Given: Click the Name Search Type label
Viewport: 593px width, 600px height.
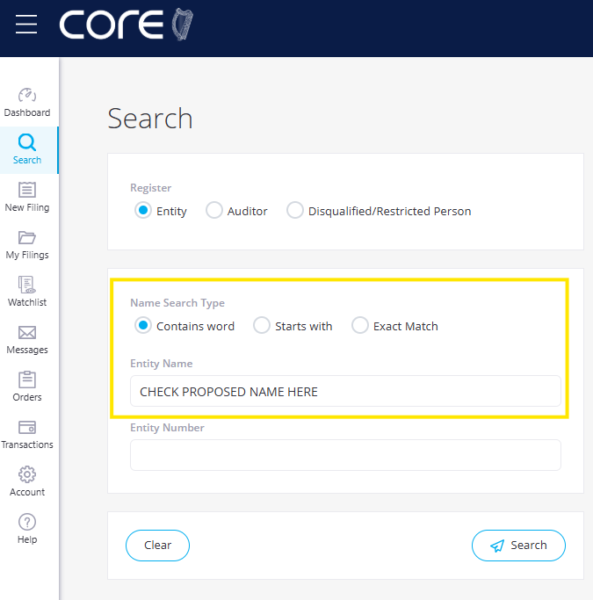Looking at the screenshot, I should coord(178,303).
